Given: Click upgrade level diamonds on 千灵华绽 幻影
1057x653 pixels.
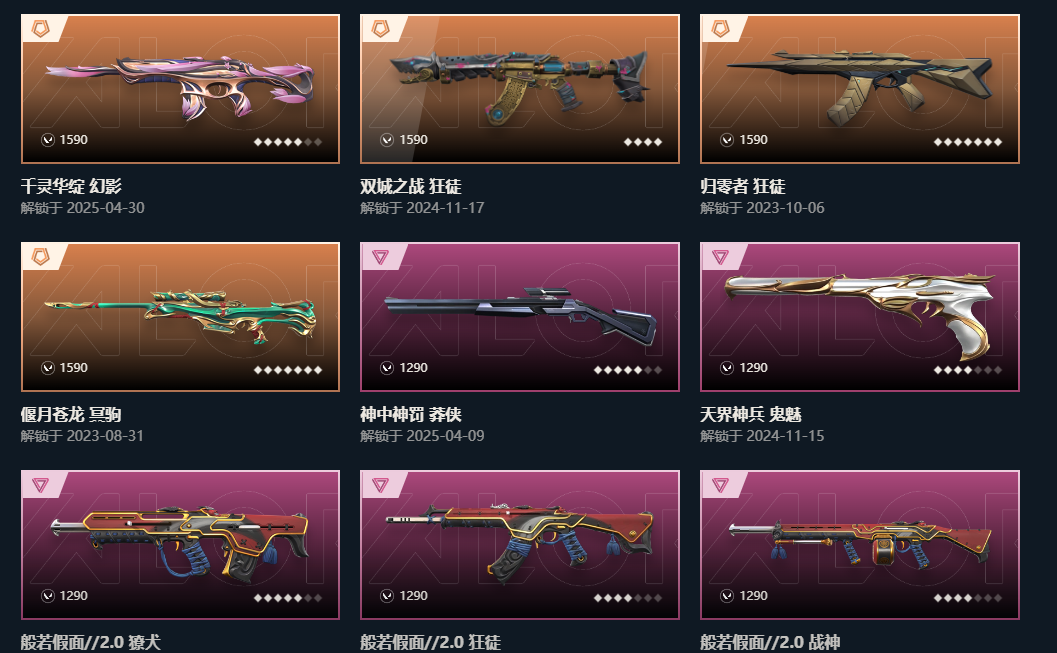Looking at the screenshot, I should (x=288, y=142).
